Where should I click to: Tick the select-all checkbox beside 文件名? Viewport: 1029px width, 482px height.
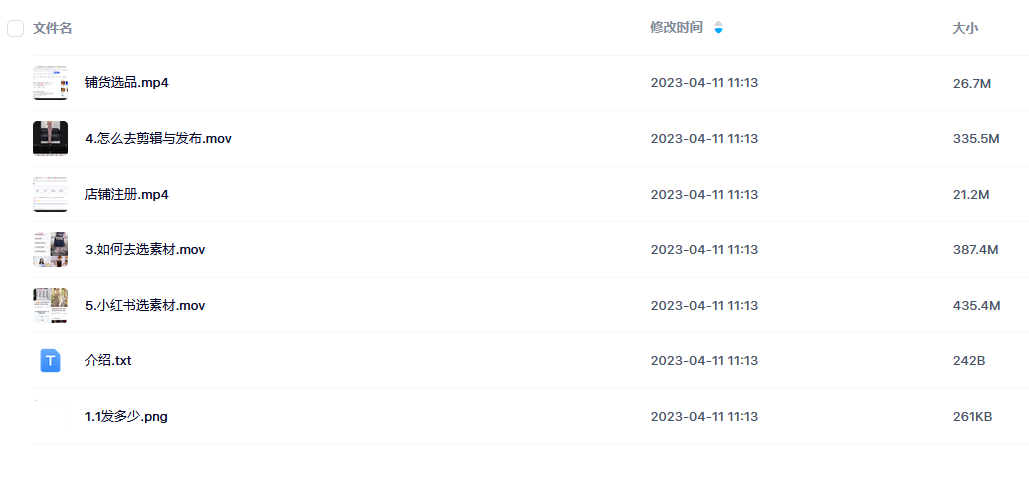[16, 28]
